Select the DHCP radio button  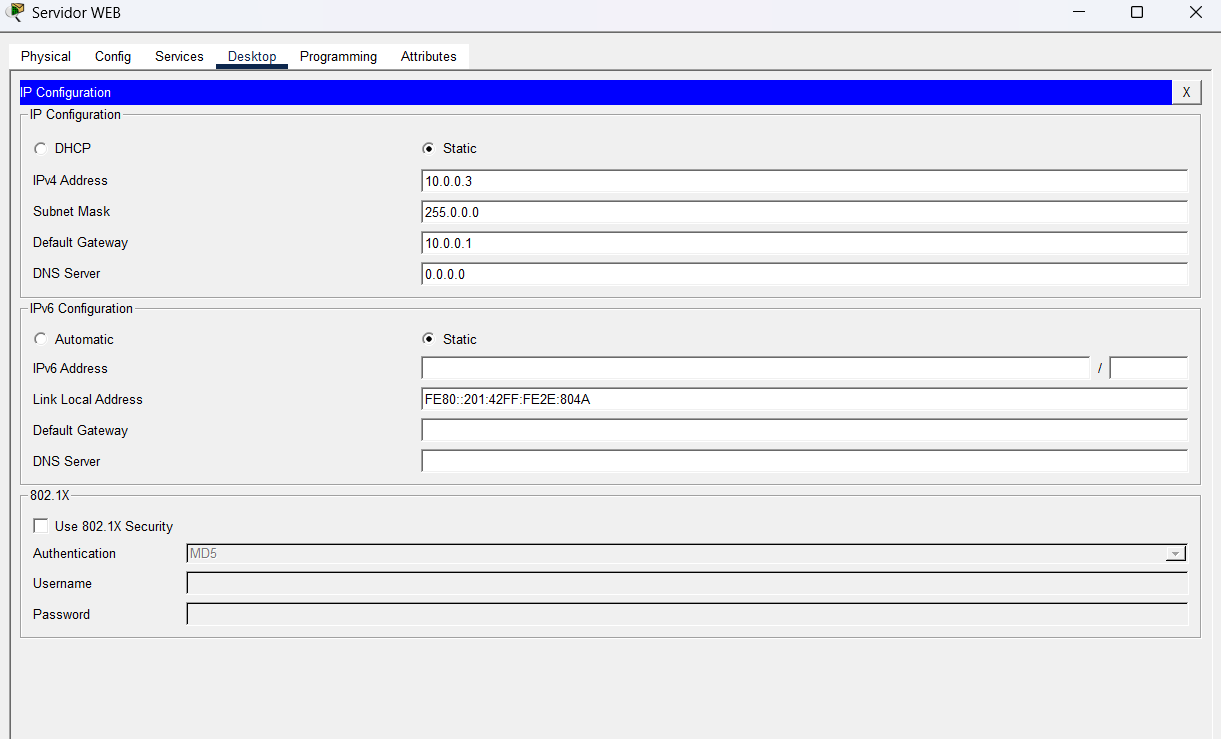tap(40, 148)
